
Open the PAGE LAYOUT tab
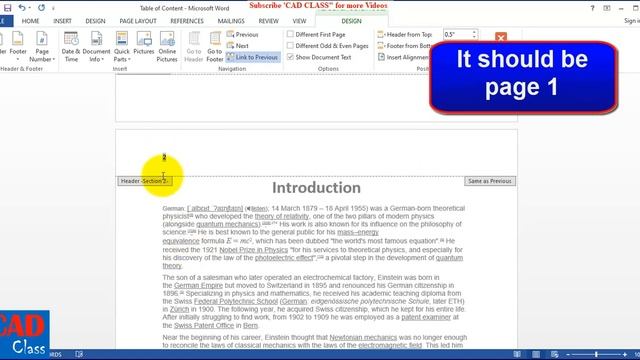(138, 21)
